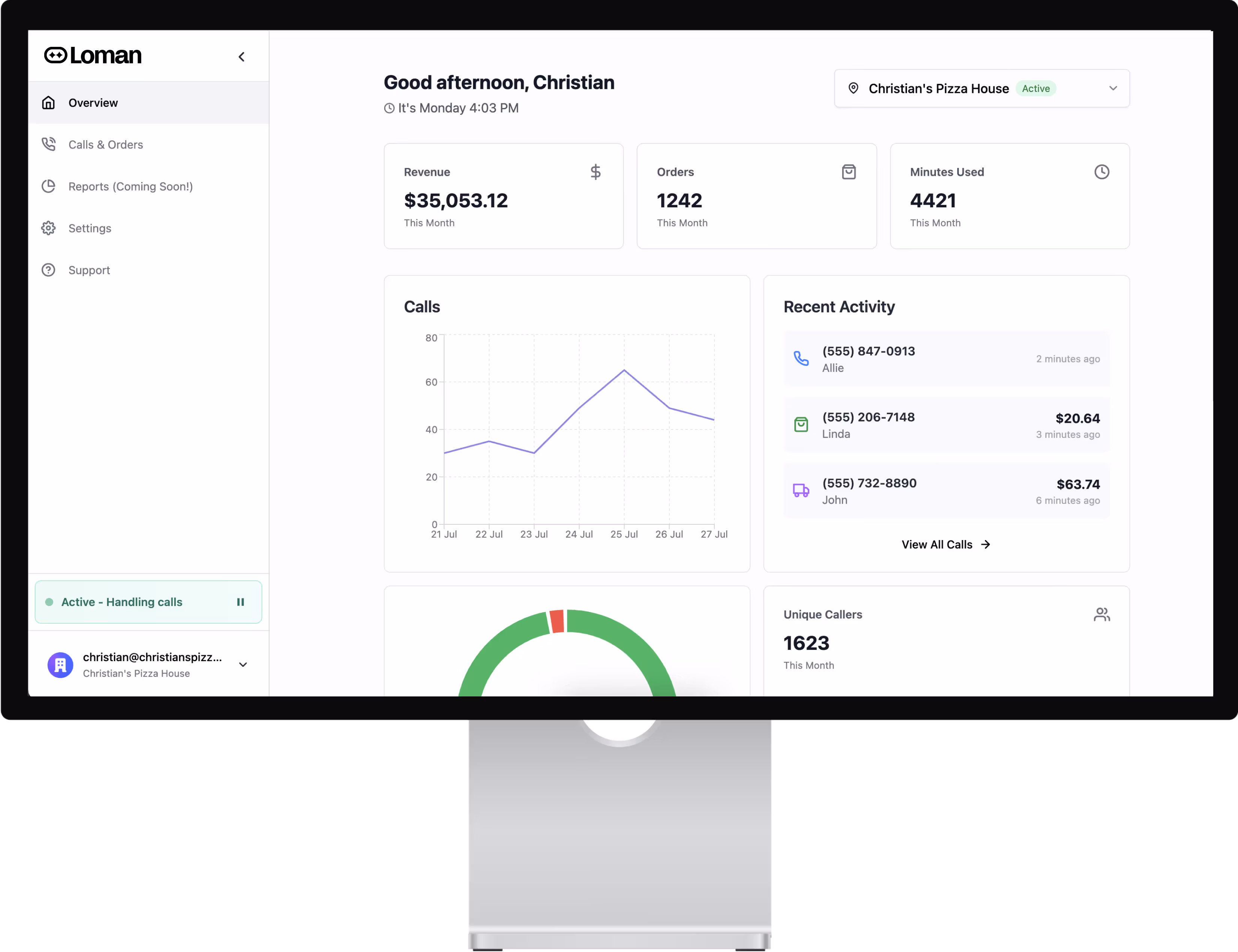This screenshot has width=1238, height=952.
Task: Click the christian@christianspizz... email text
Action: [153, 657]
